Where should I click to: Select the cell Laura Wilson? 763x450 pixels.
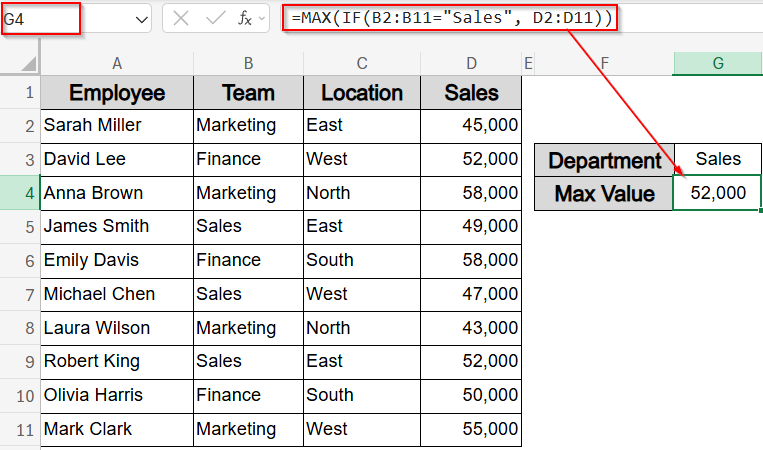click(x=117, y=328)
